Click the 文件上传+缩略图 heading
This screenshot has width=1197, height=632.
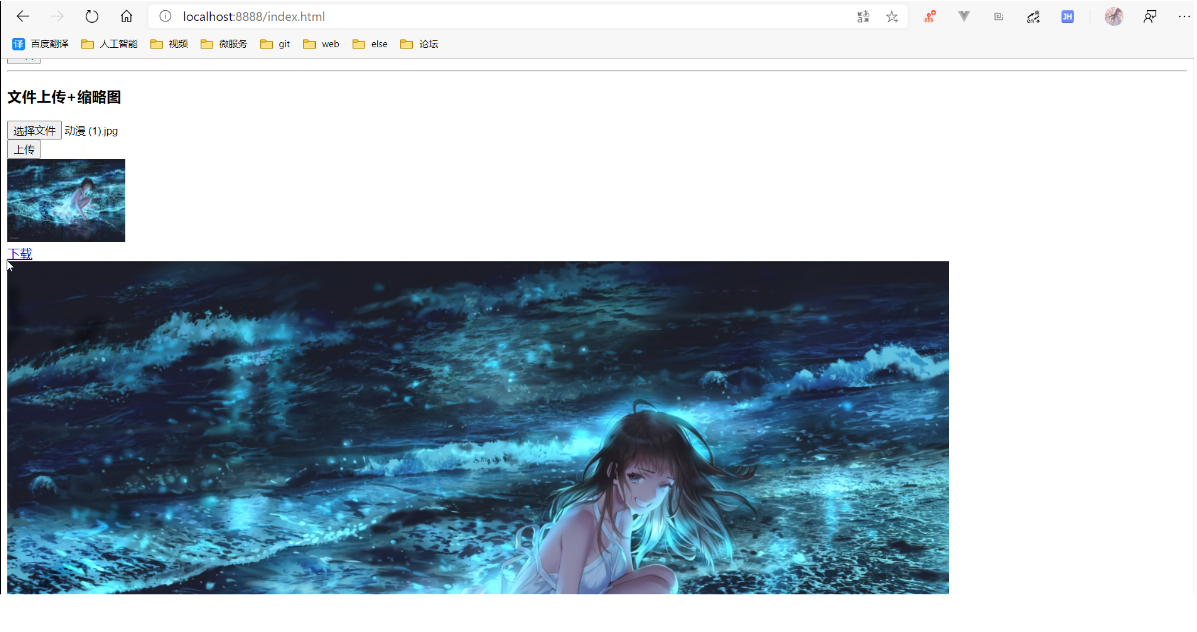pyautogui.click(x=64, y=97)
